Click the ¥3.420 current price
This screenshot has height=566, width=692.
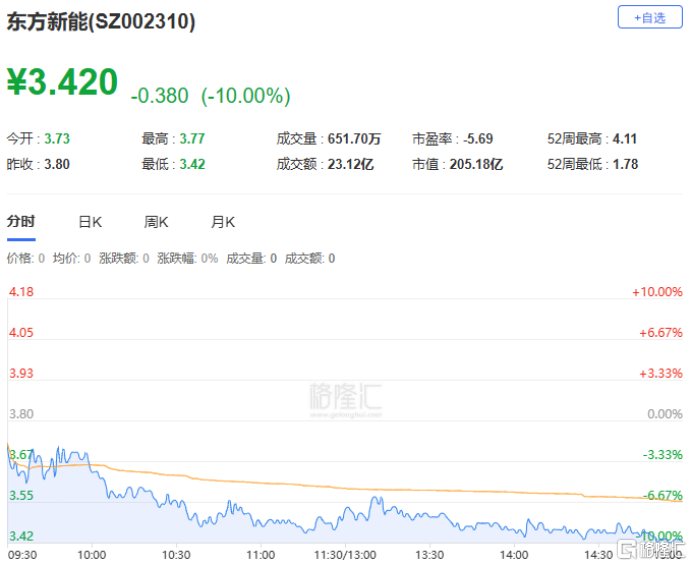coord(63,84)
